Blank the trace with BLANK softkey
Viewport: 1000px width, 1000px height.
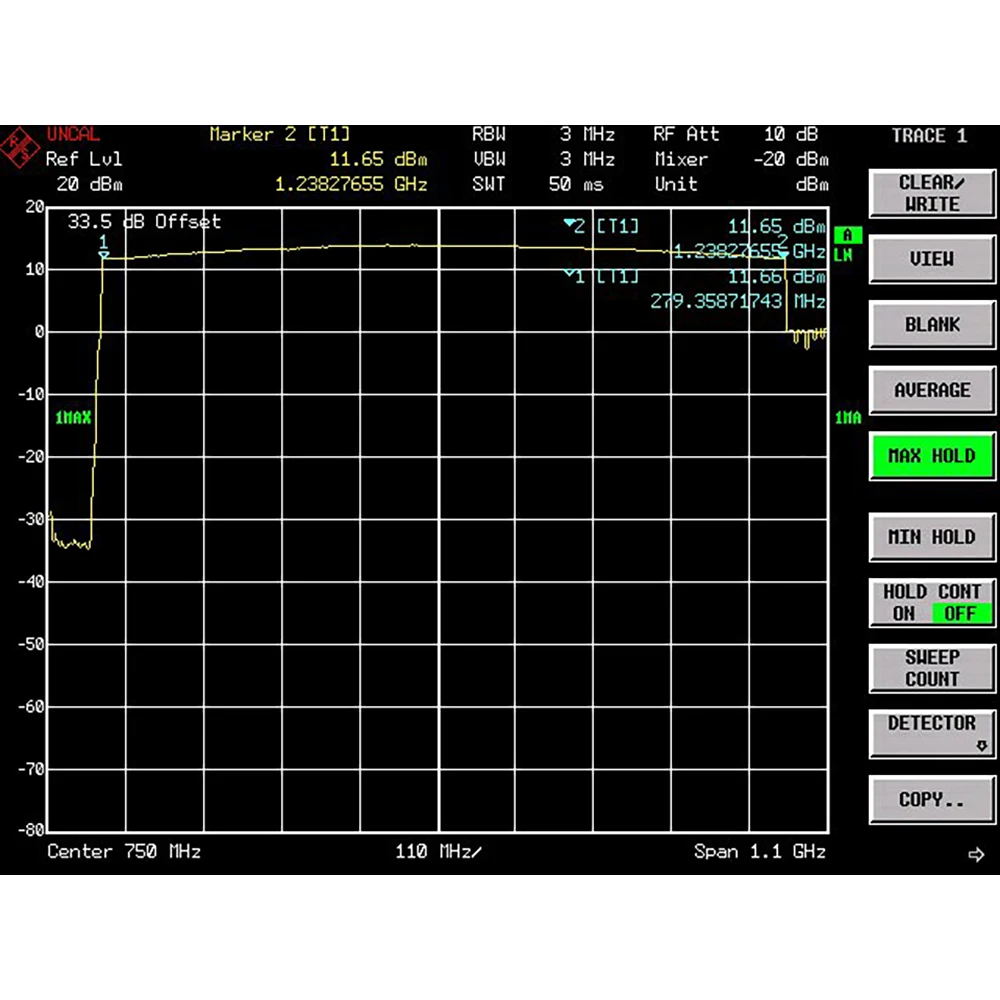pyautogui.click(x=931, y=325)
